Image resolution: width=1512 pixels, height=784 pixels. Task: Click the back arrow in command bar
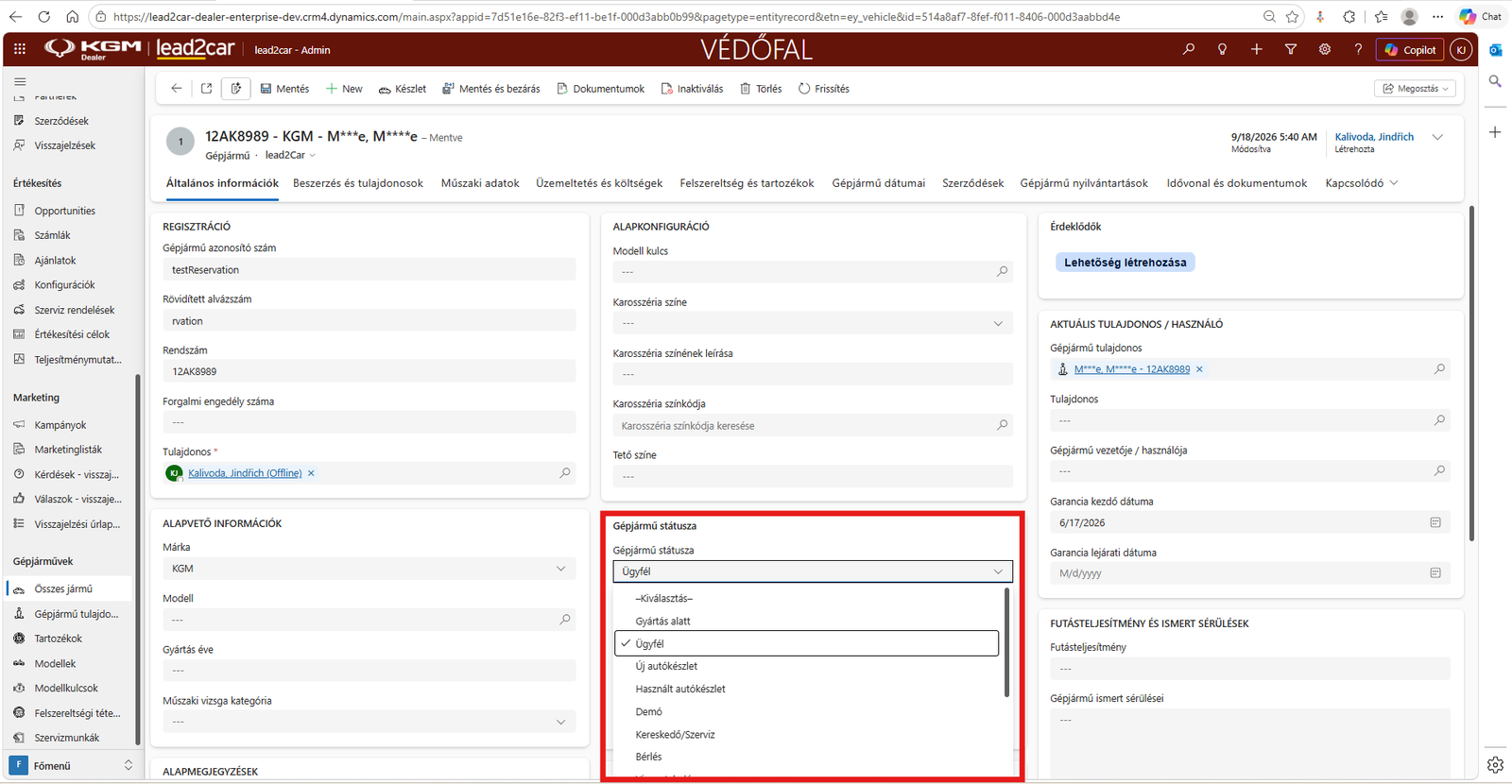click(x=177, y=89)
